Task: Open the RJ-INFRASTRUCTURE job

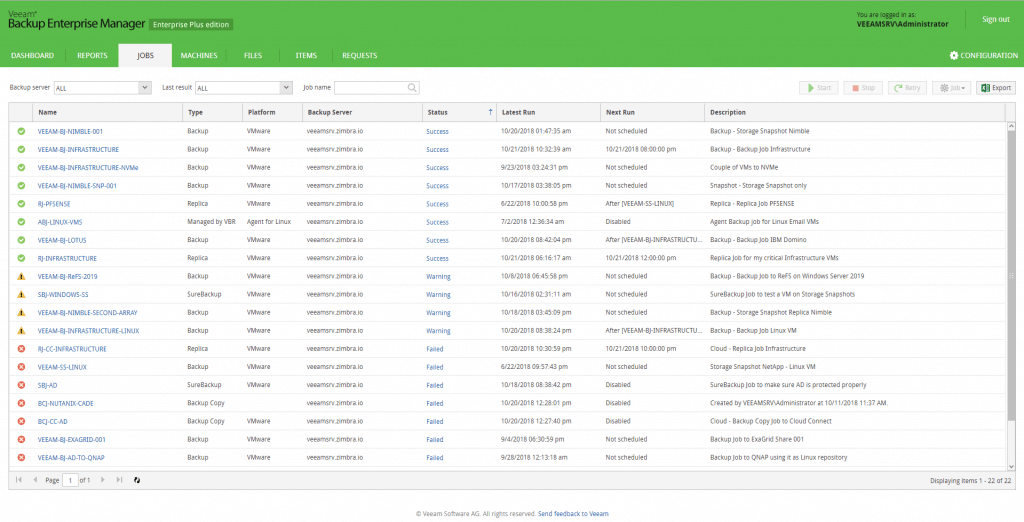Action: [x=67, y=258]
